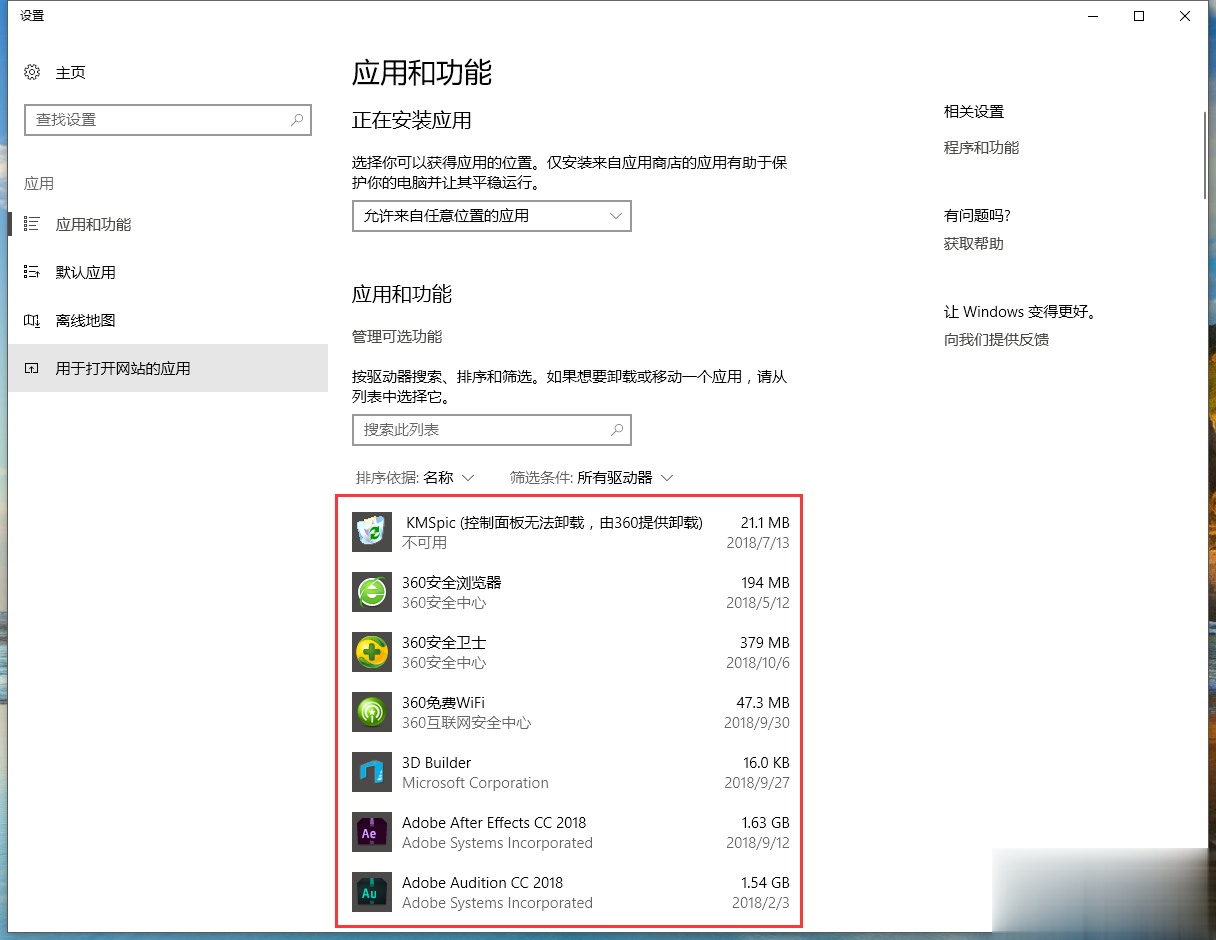This screenshot has width=1216, height=940.
Task: Click the Adobe Audition Au icon
Action: tap(372, 892)
